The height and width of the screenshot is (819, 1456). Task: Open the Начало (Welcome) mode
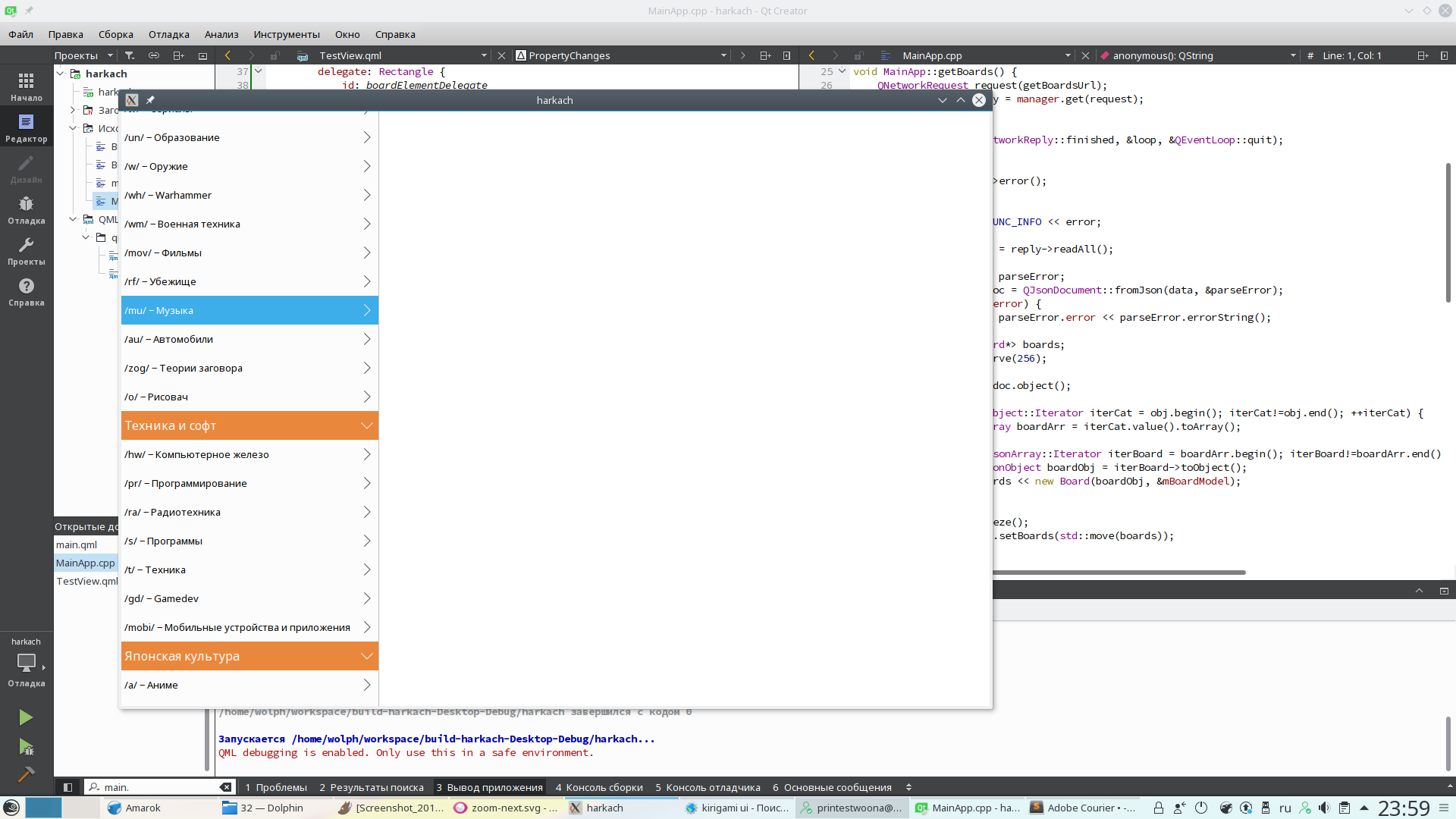[27, 86]
